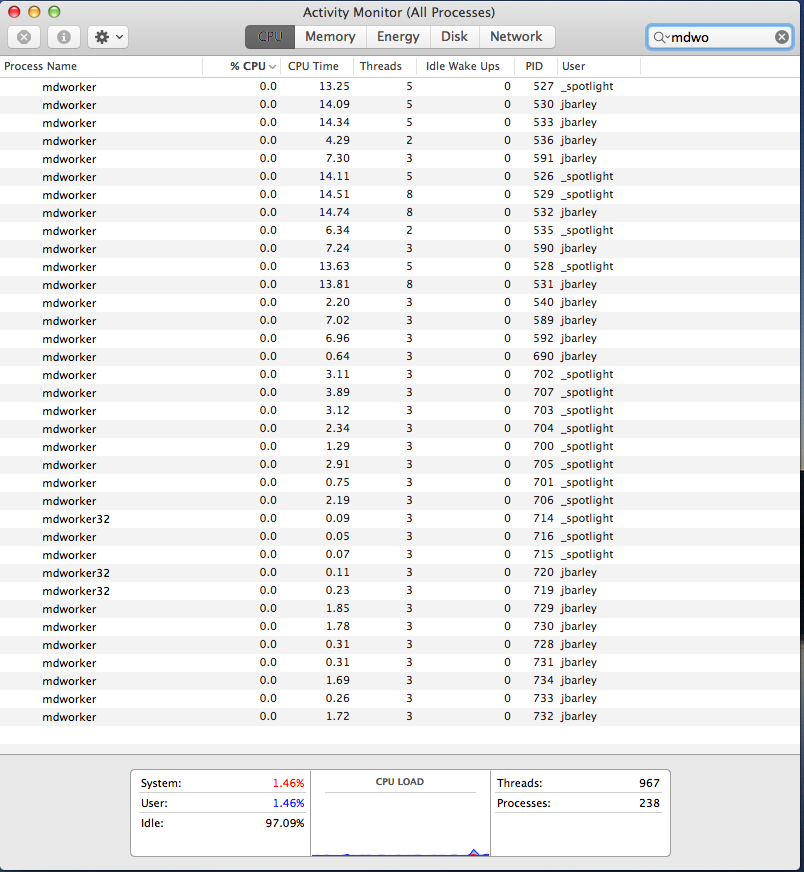Image resolution: width=804 pixels, height=872 pixels.
Task: Sort by User column header
Action: point(599,66)
